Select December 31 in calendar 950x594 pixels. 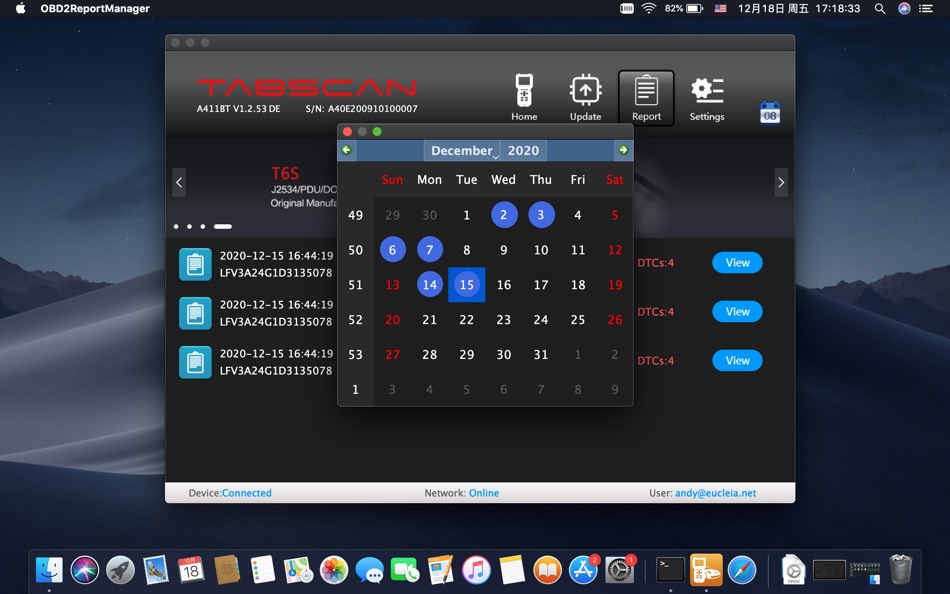click(541, 354)
